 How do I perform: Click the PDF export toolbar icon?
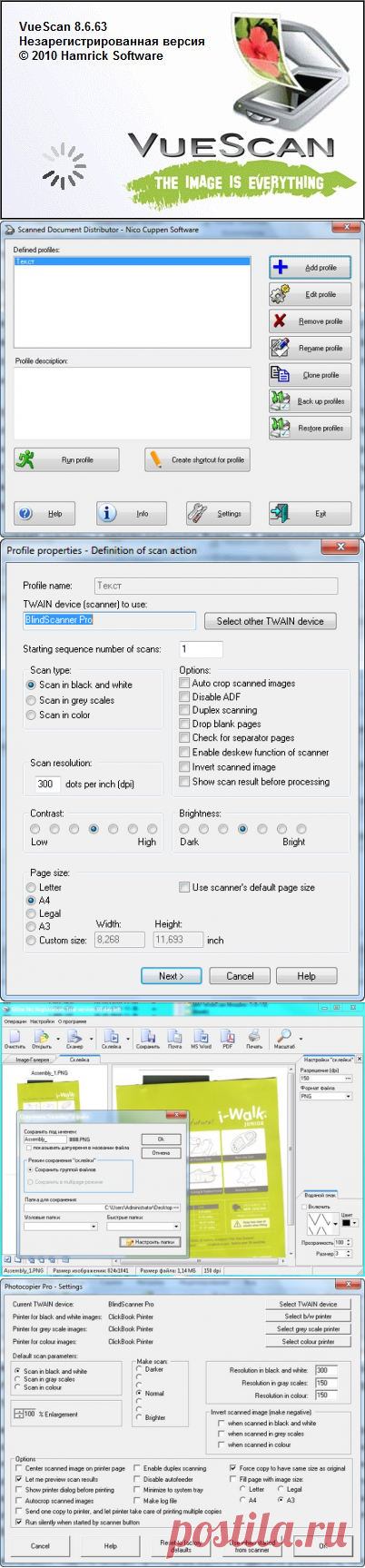pos(228,1039)
